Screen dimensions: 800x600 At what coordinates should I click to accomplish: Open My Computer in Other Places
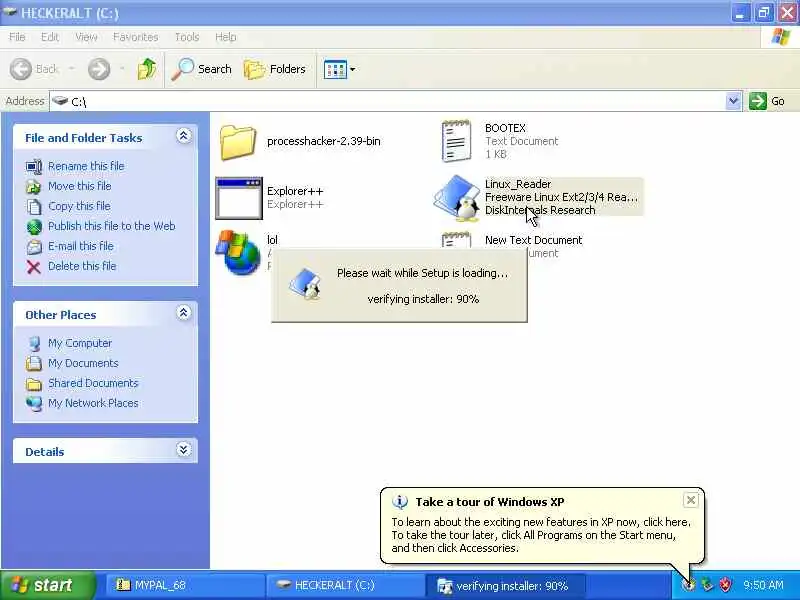[80, 343]
